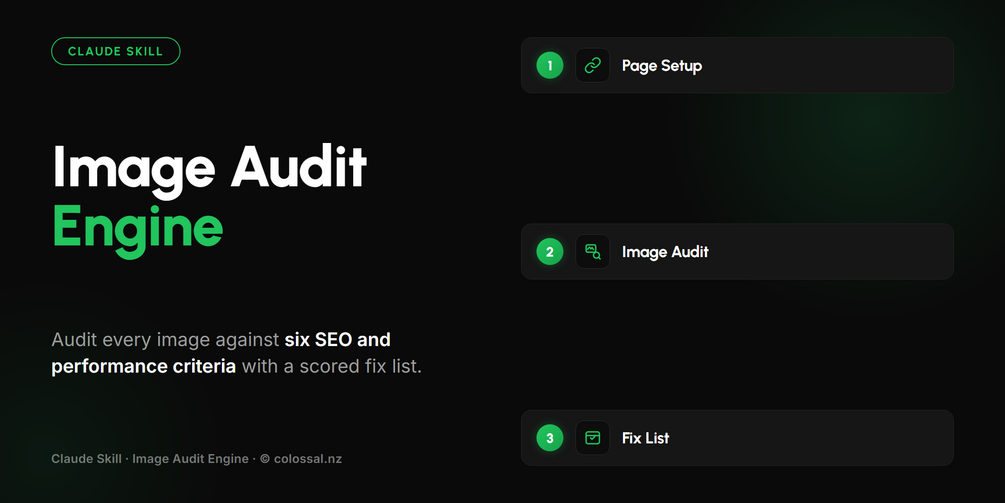Click the bold phrase six SEO and
1005x503 pixels.
click(x=338, y=340)
